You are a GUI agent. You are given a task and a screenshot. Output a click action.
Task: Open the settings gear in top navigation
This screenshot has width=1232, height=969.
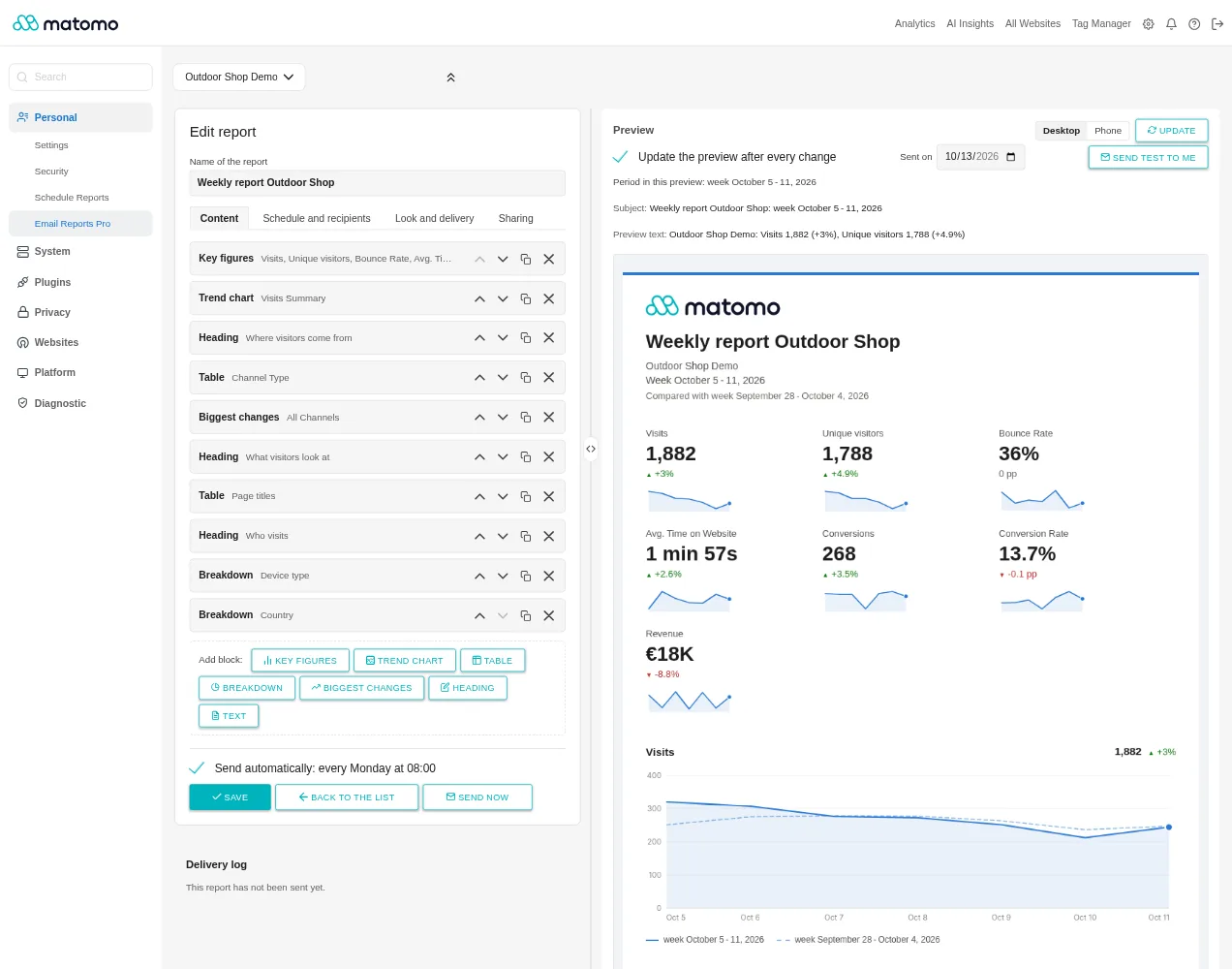(1148, 24)
